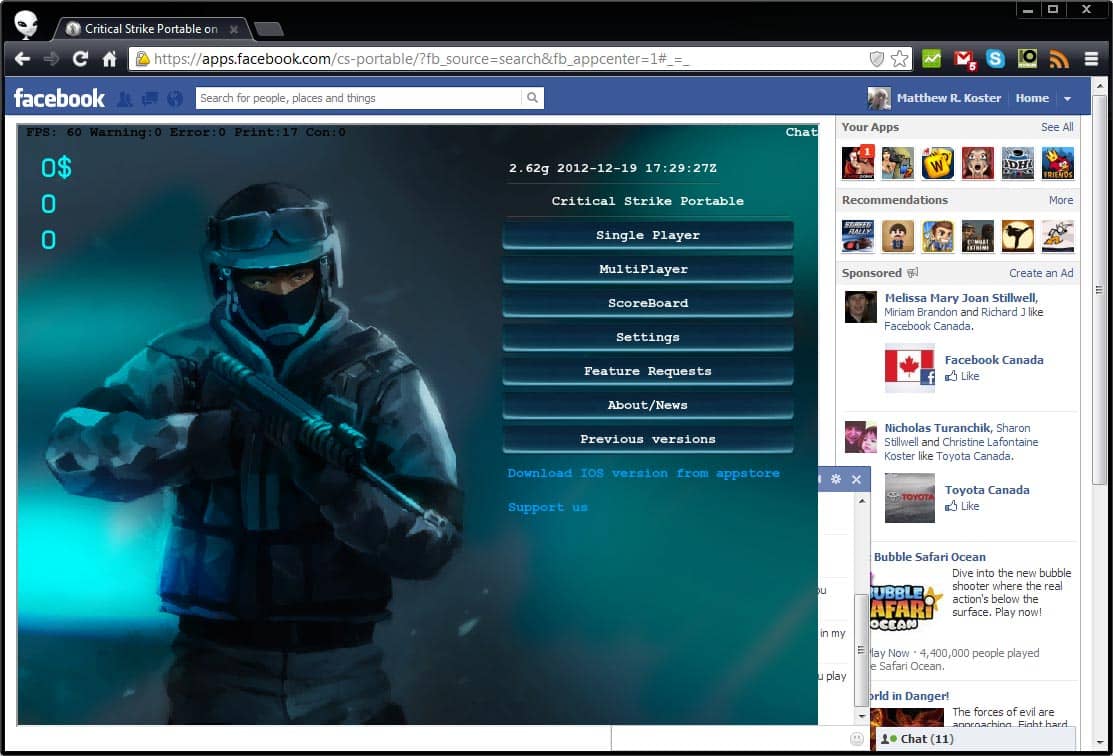The image size is (1113, 756).
Task: Focus the Facebook search field
Action: (359, 98)
